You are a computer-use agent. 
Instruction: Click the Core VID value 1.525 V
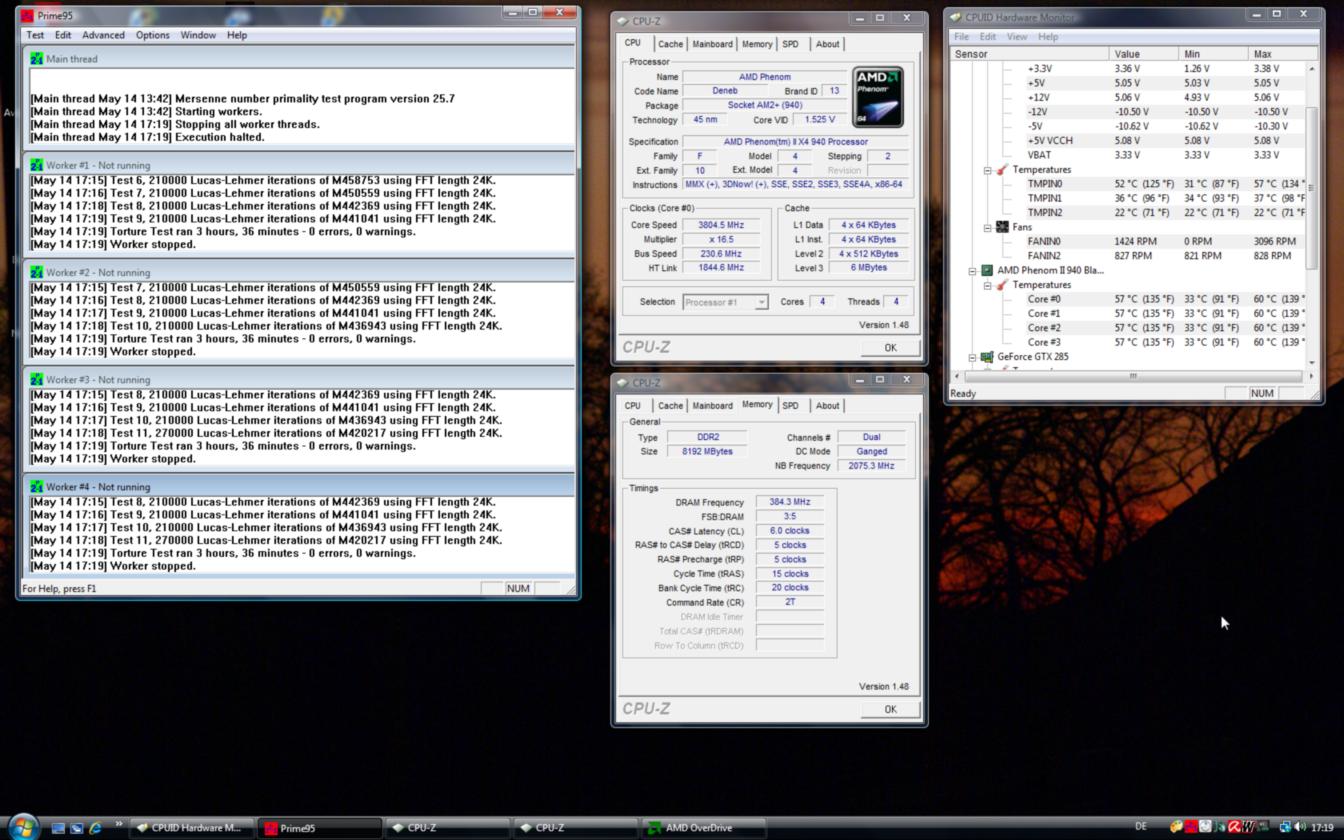coord(819,120)
